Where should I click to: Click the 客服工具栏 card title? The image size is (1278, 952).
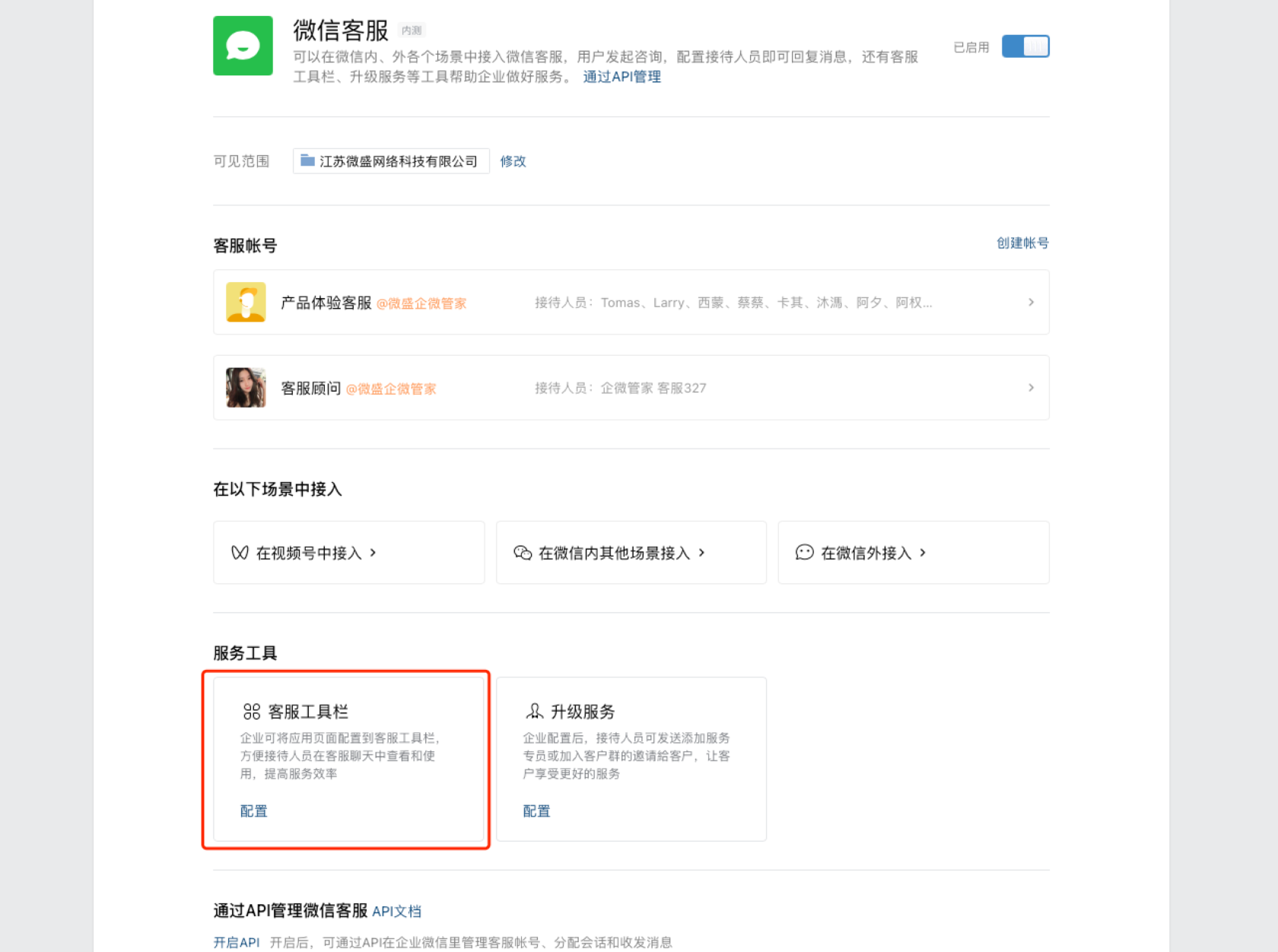point(308,712)
